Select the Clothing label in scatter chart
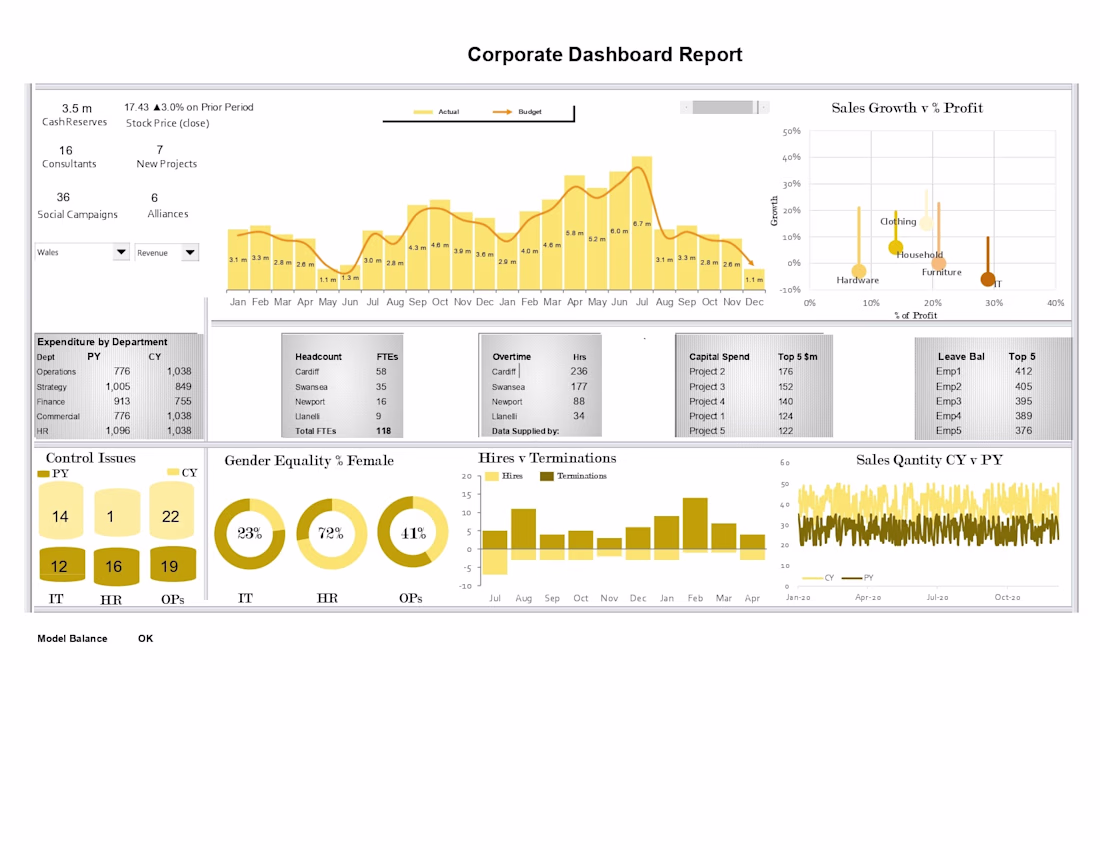Screen dimensions: 1100x850 (x=898, y=221)
